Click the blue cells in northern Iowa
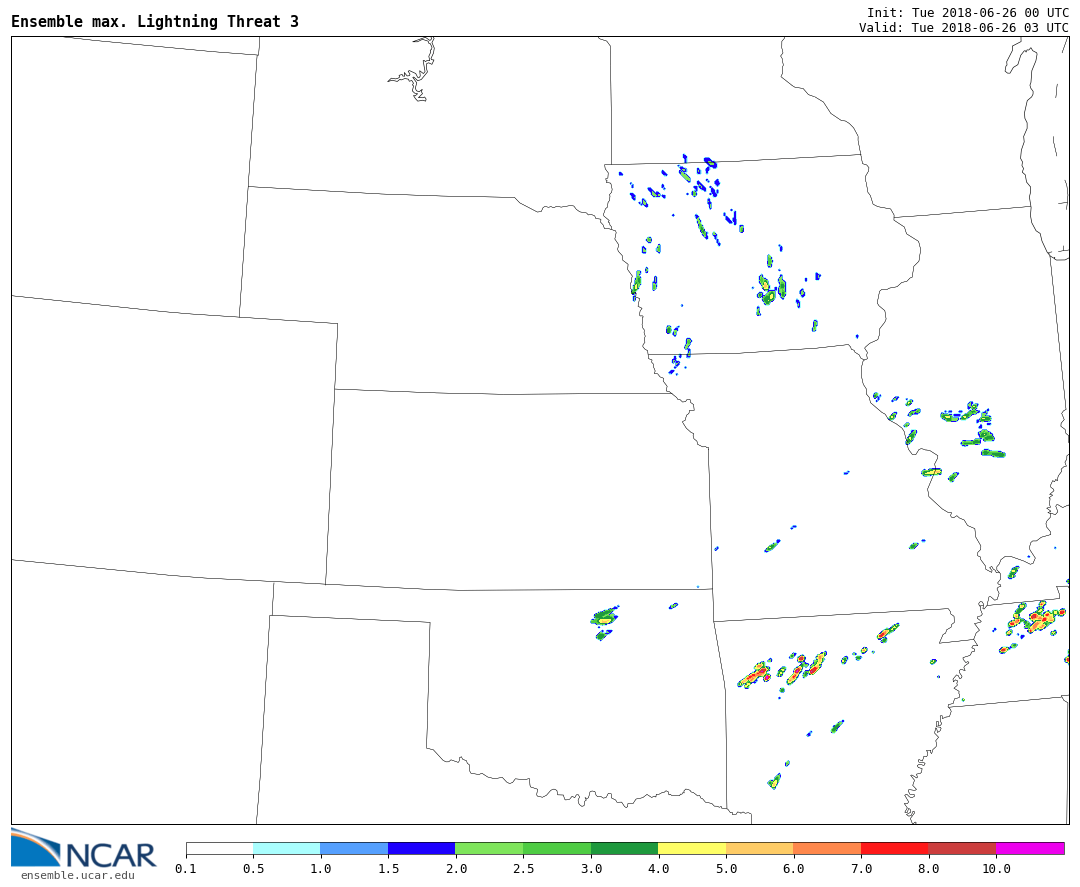The width and height of the screenshot is (1080, 887). click(690, 180)
